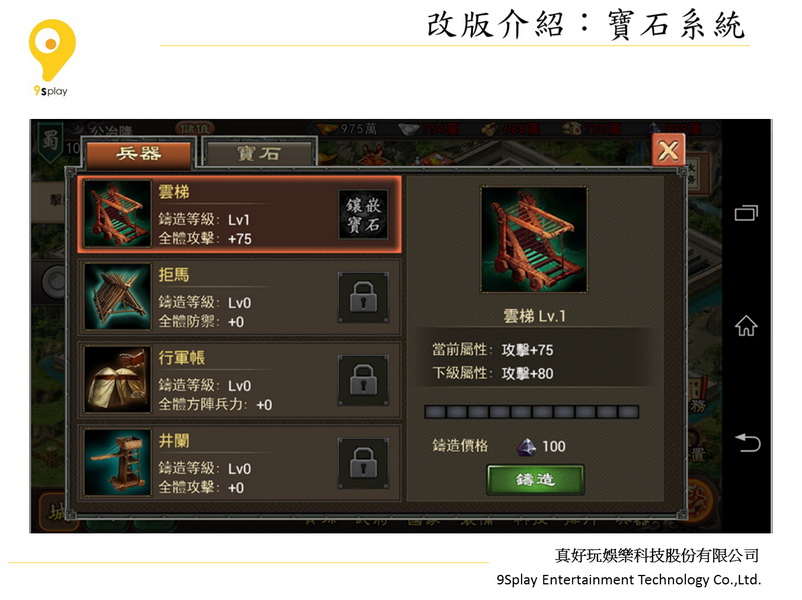Click the lock icon on 井闌 row
802x600 pixels.
pos(363,463)
